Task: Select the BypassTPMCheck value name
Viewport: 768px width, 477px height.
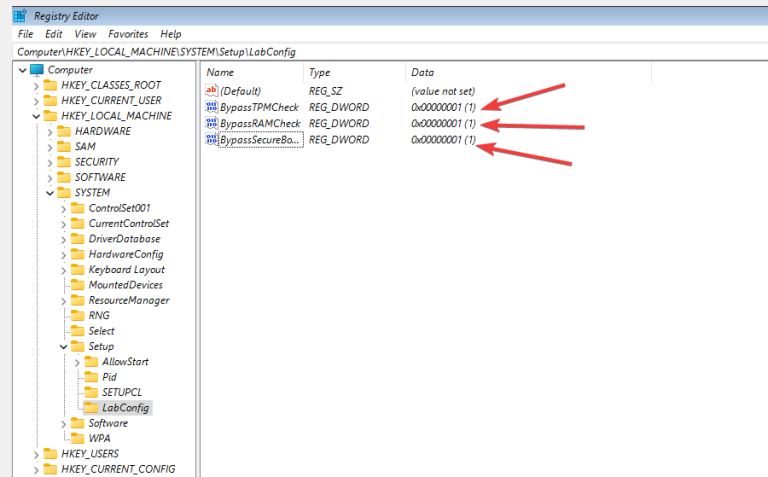Action: point(259,107)
